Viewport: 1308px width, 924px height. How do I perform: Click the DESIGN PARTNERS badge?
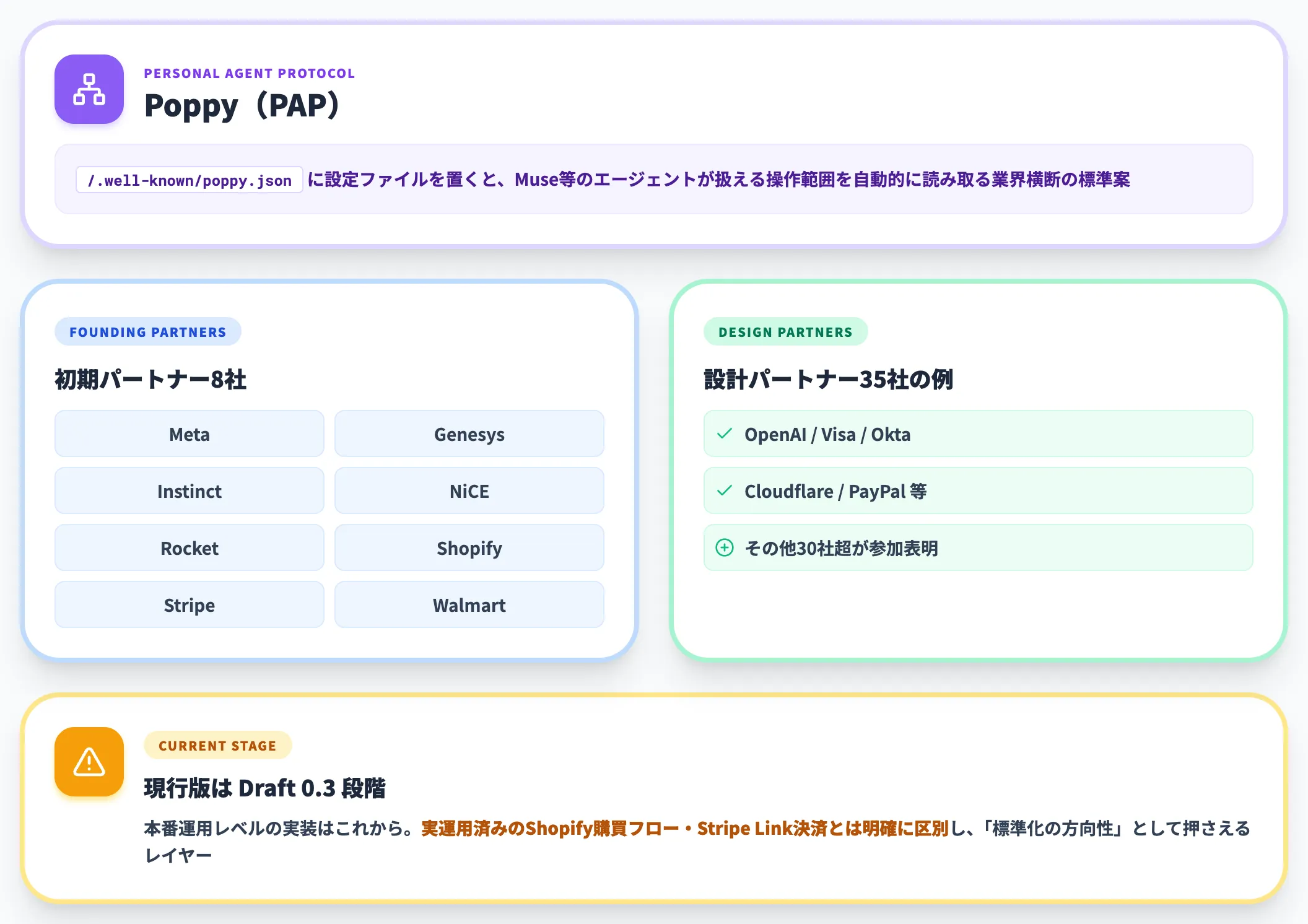tap(785, 332)
